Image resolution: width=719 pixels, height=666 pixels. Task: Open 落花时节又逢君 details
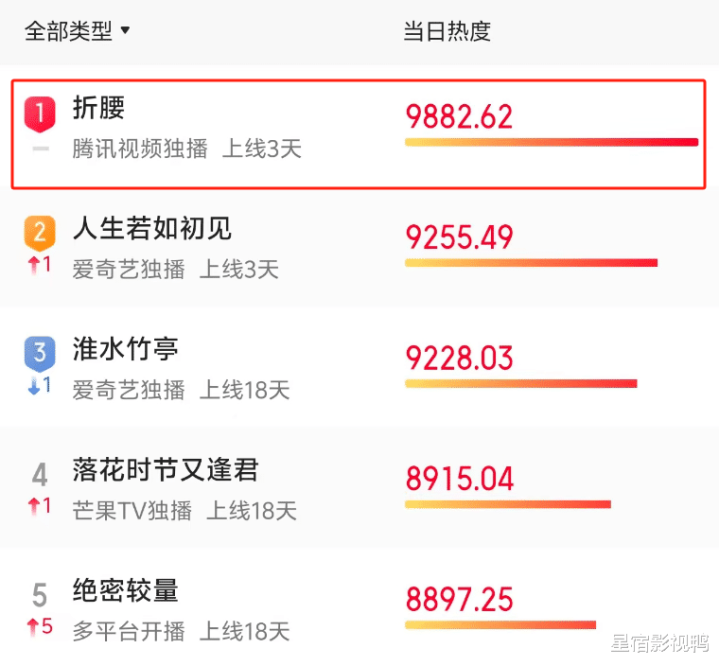point(166,470)
